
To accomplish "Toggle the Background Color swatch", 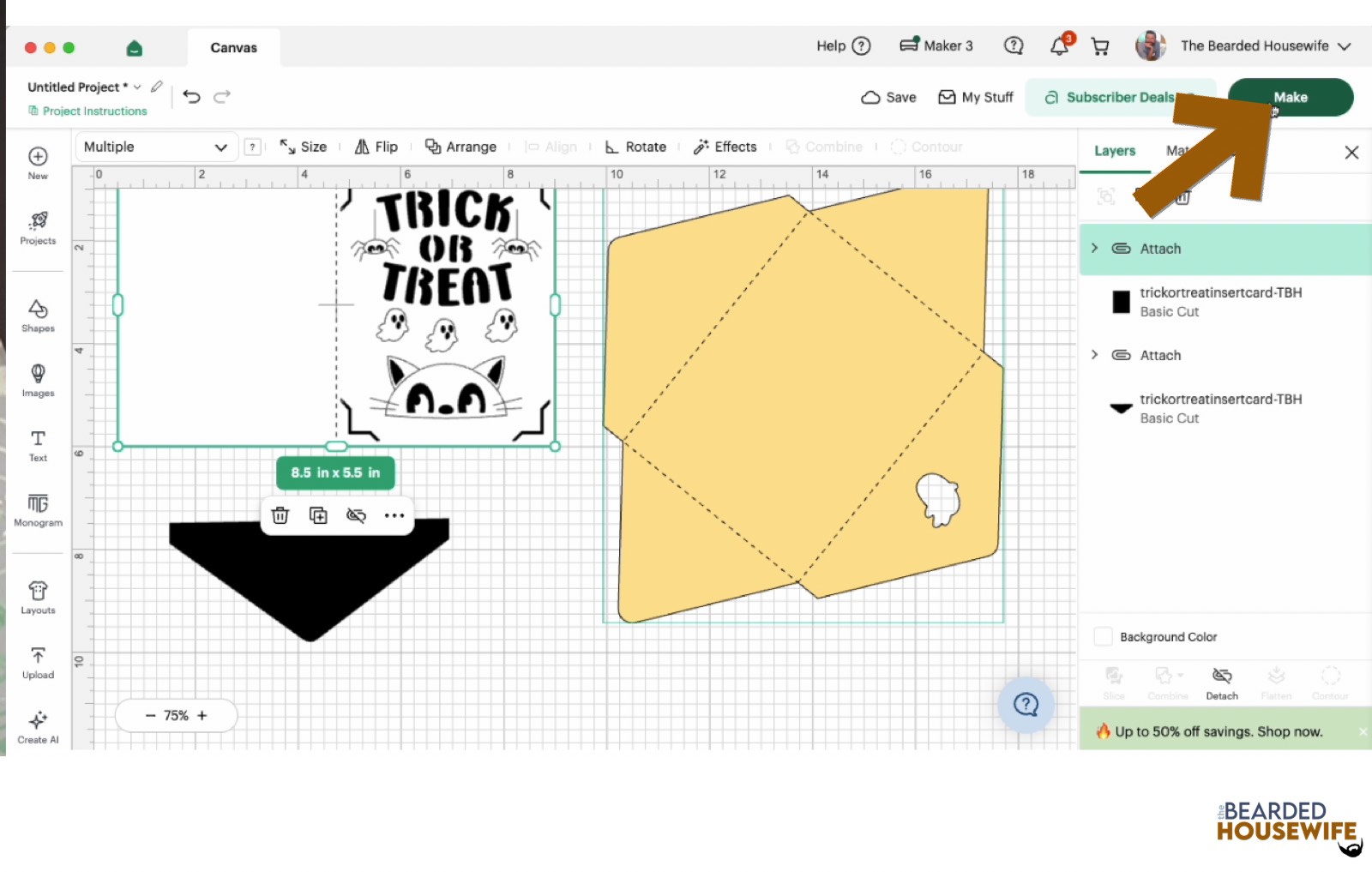I will 1104,636.
